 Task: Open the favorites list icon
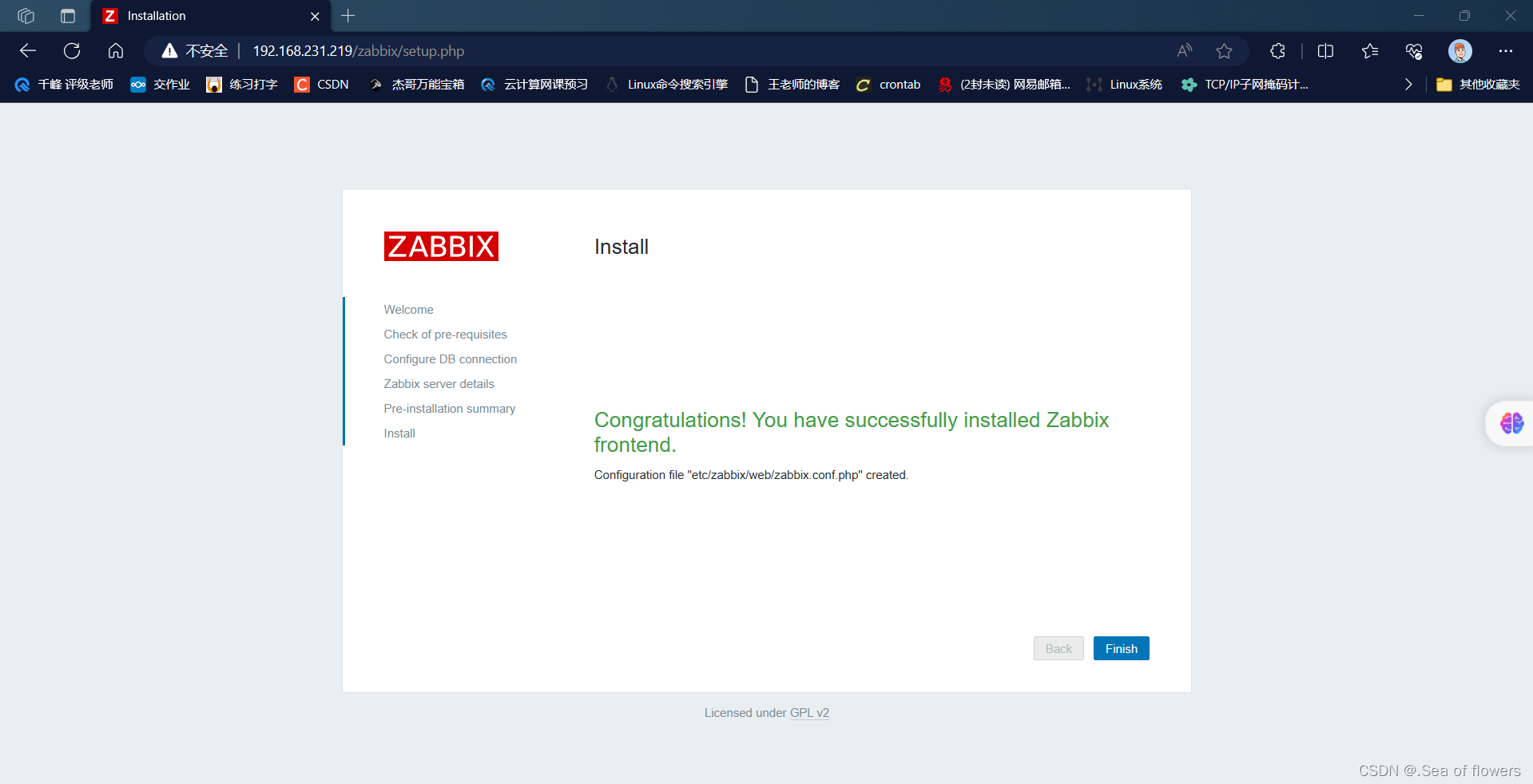1370,51
